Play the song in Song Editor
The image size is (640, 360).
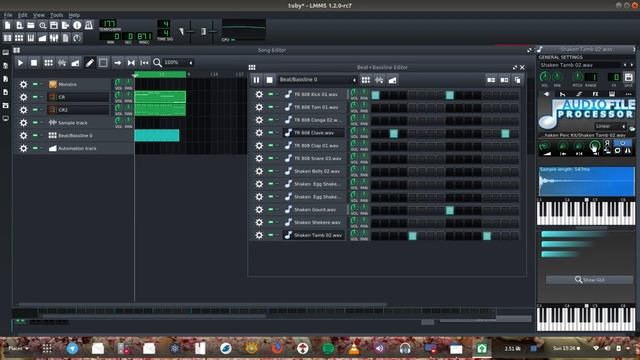(20, 63)
